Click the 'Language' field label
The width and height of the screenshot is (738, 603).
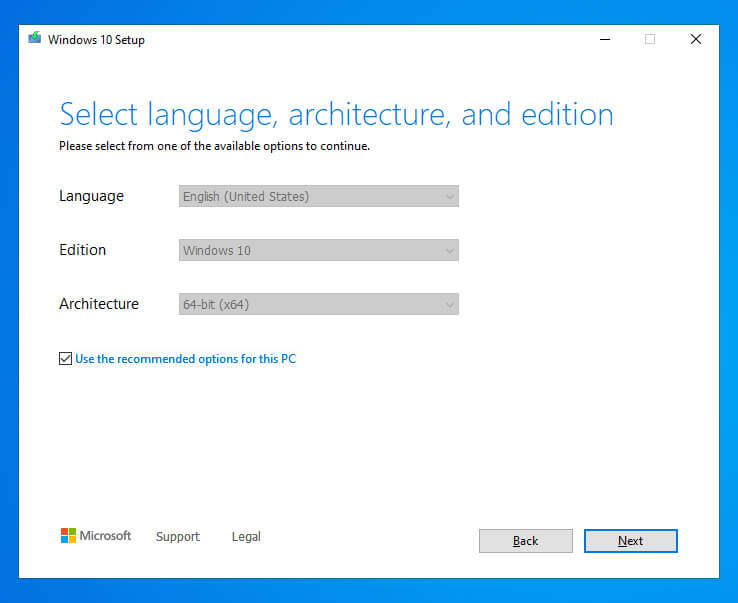(x=91, y=196)
